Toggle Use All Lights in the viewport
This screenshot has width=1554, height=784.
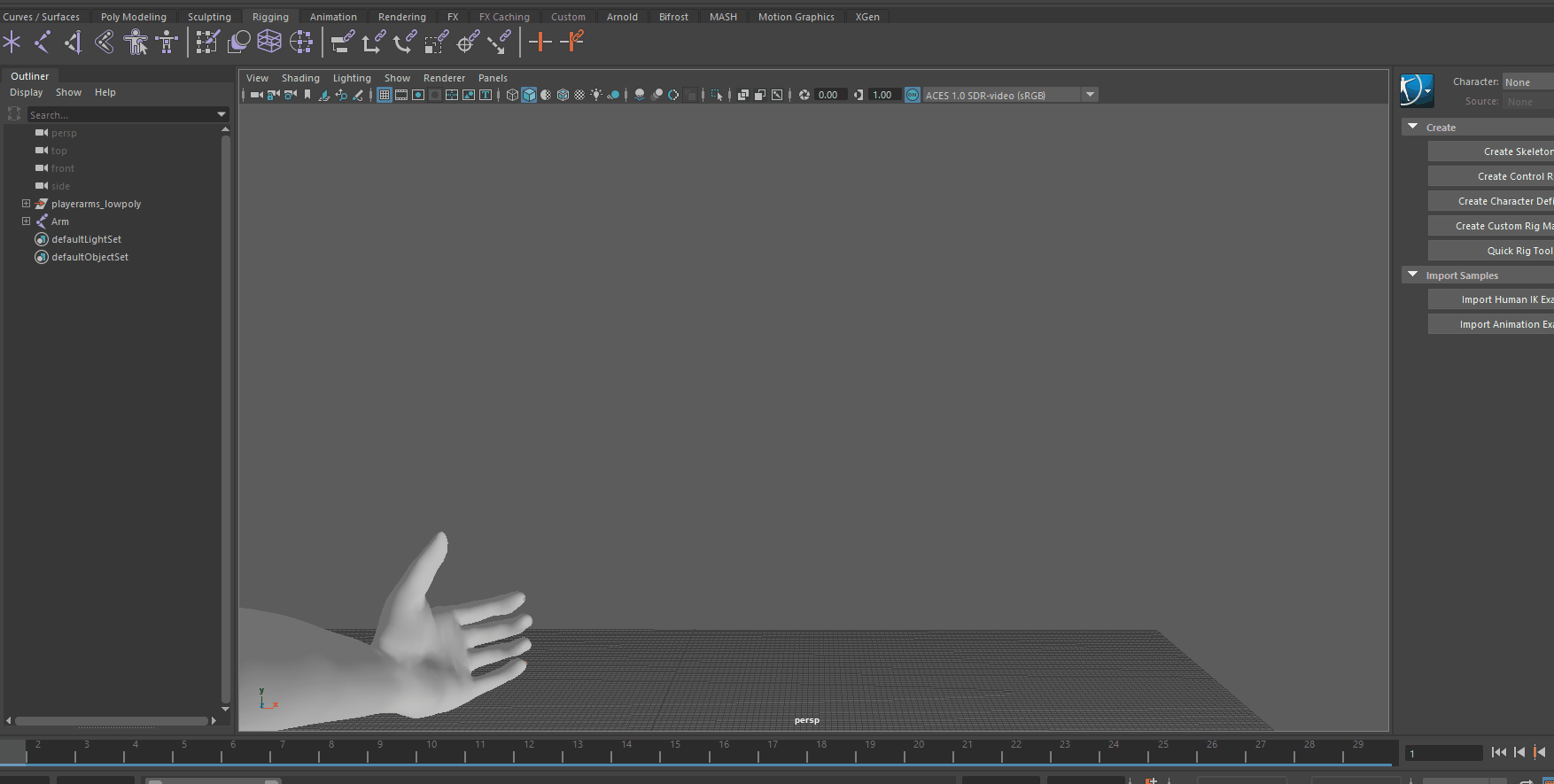596,95
